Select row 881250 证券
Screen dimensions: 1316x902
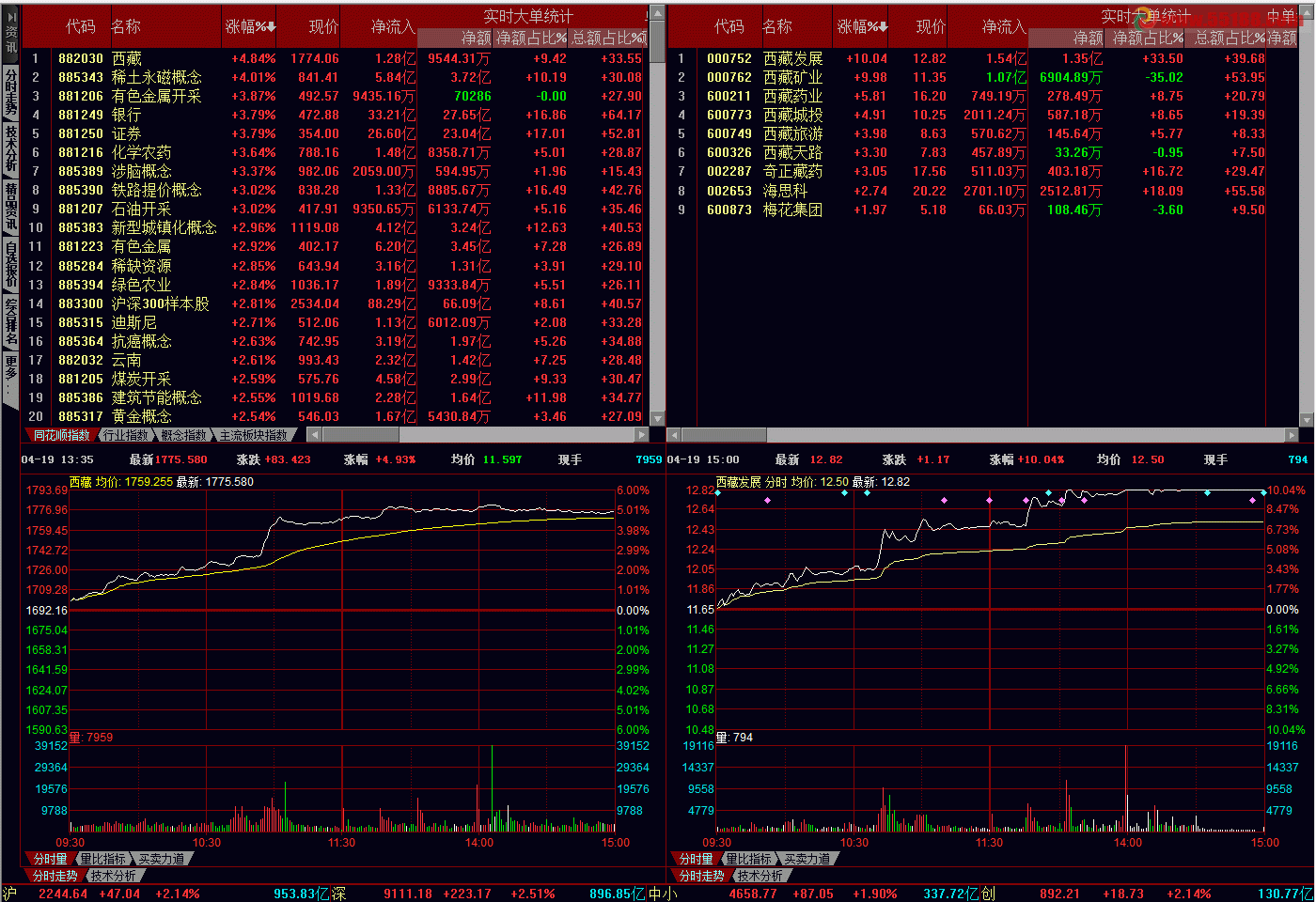pyautogui.click(x=336, y=133)
